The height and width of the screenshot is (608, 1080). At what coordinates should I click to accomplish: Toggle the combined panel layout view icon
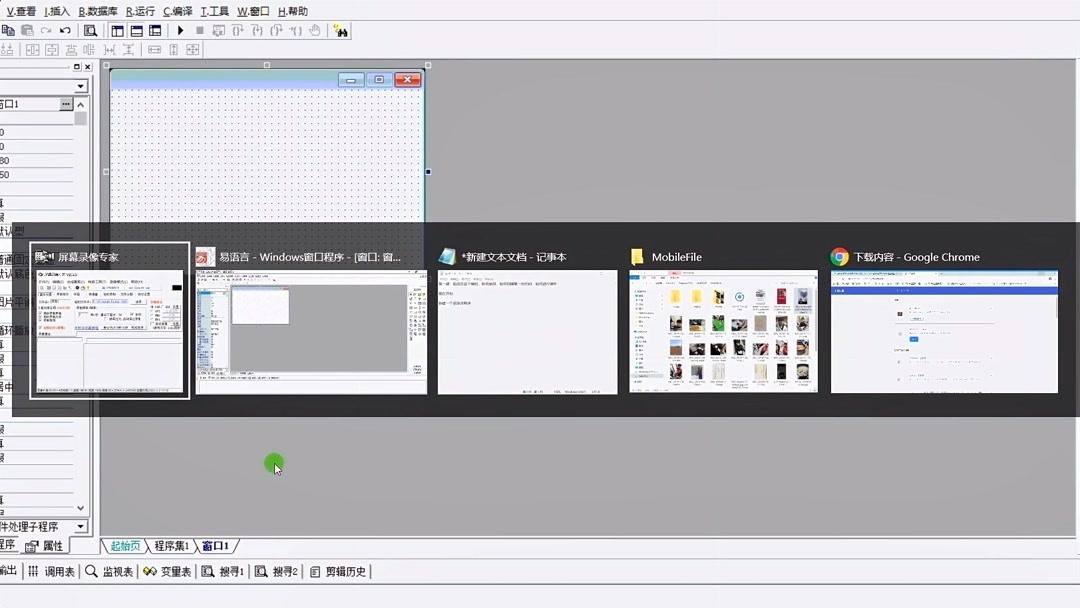(x=157, y=30)
